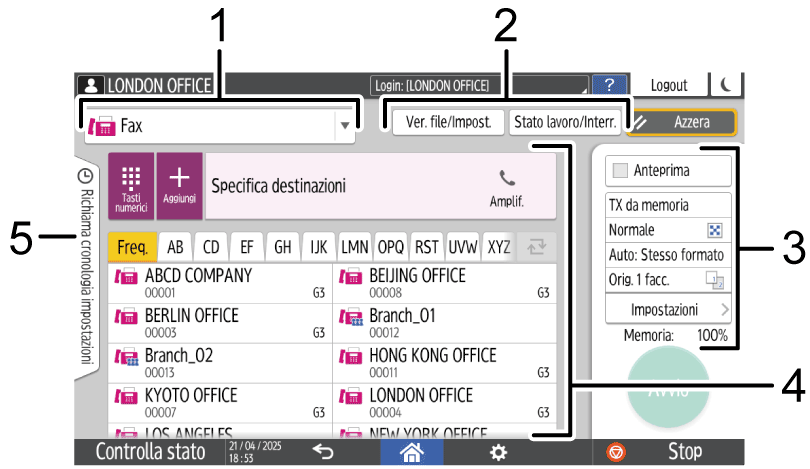Tap the Orig. 1 facc. pages icon
The height and width of the screenshot is (469, 810).
click(x=715, y=280)
